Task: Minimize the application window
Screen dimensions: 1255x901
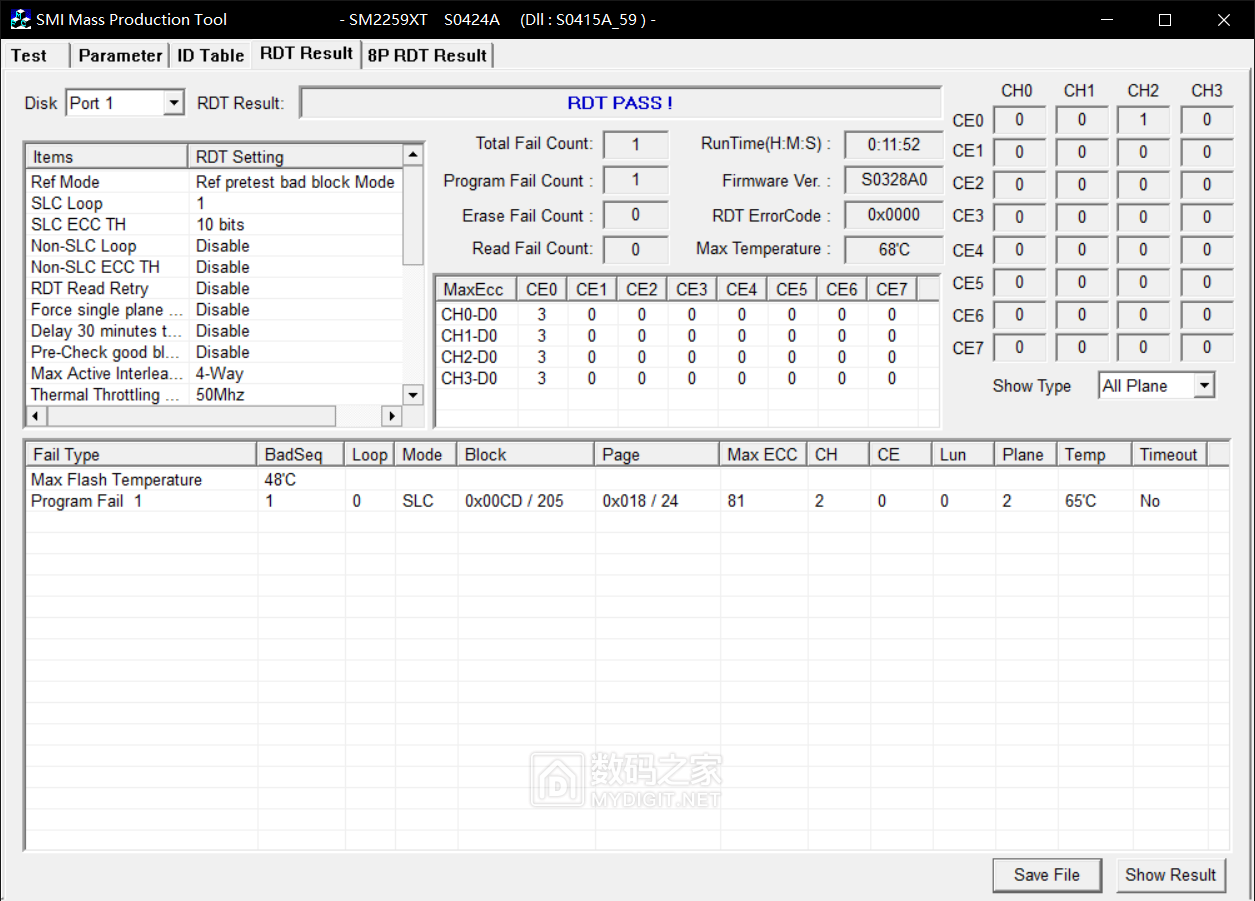Action: tap(1107, 19)
